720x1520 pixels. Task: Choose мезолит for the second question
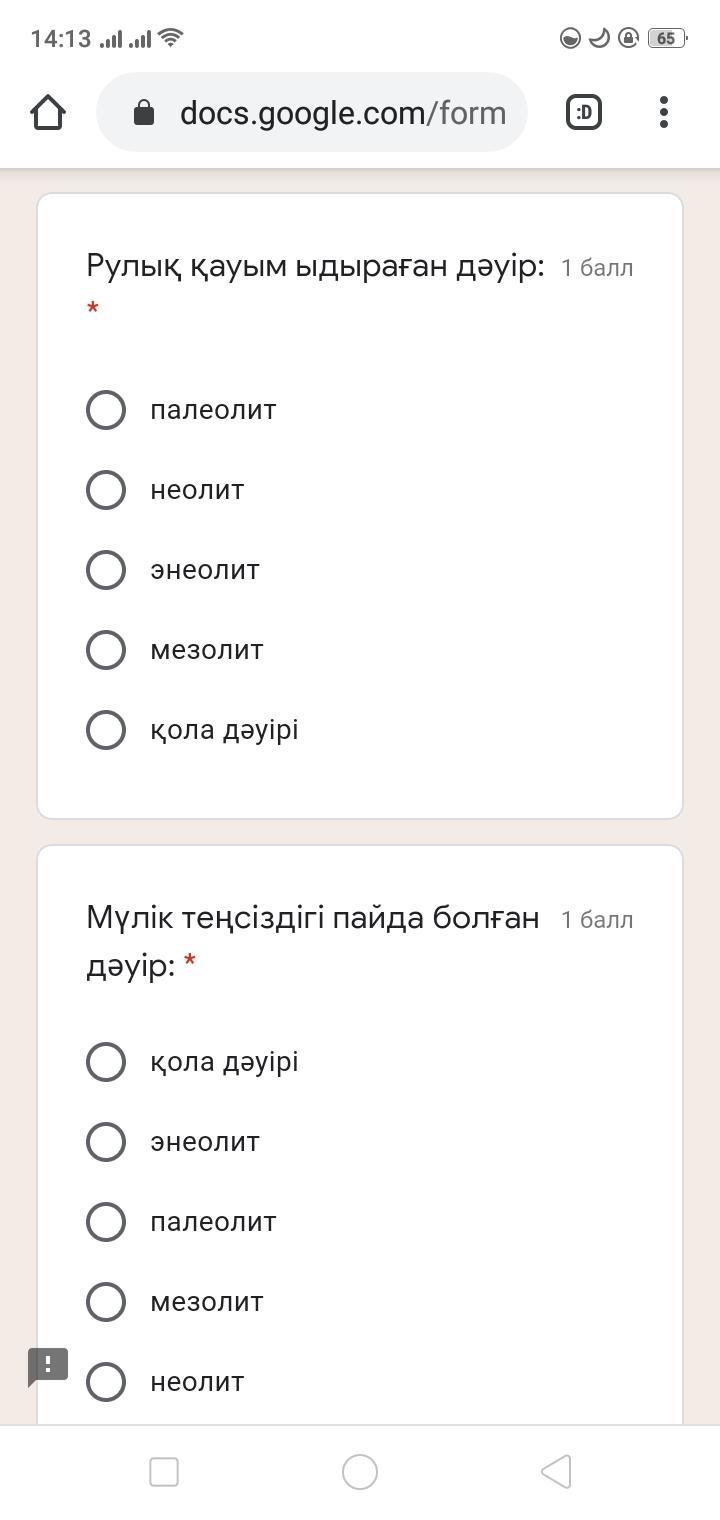tap(106, 1302)
